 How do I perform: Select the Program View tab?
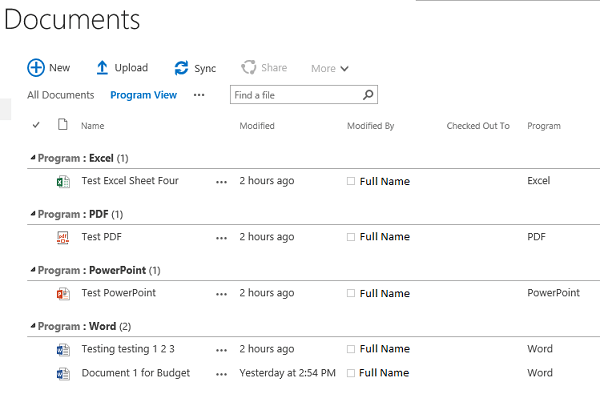click(143, 95)
